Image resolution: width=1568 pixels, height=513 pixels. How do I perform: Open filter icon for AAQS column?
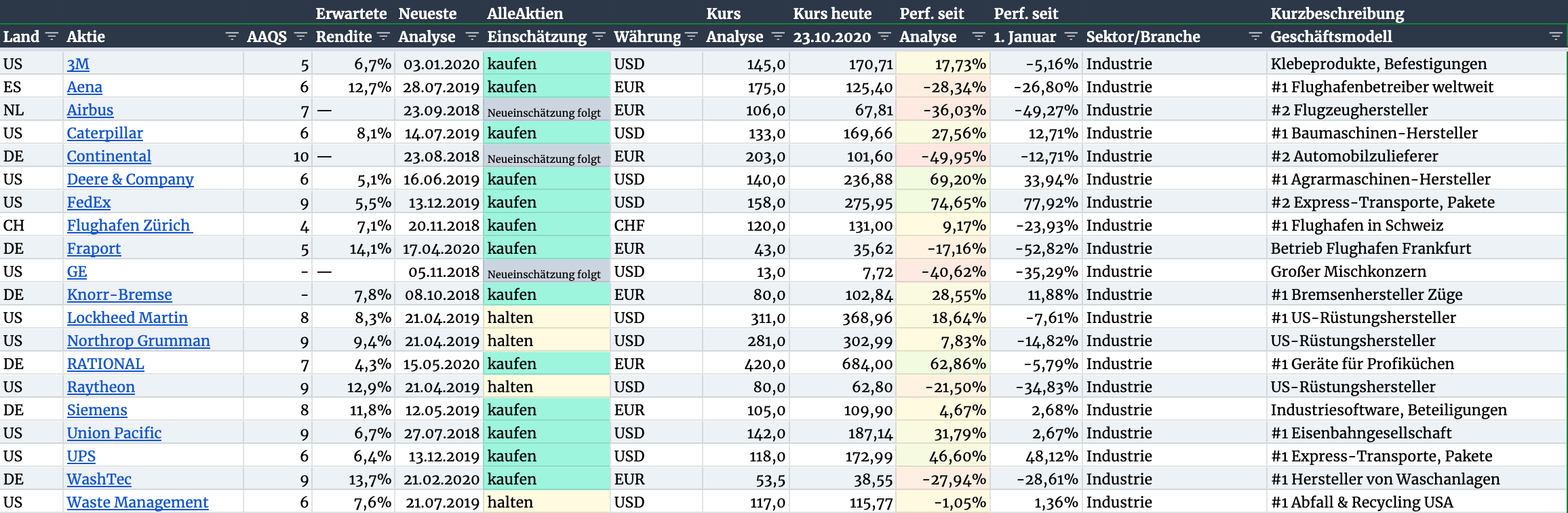tap(301, 36)
